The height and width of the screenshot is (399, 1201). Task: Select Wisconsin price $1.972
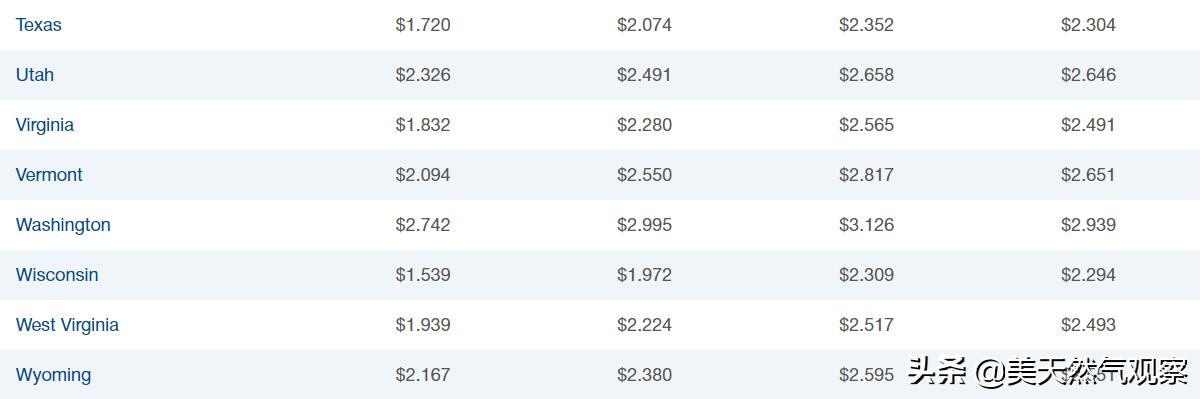coord(644,275)
